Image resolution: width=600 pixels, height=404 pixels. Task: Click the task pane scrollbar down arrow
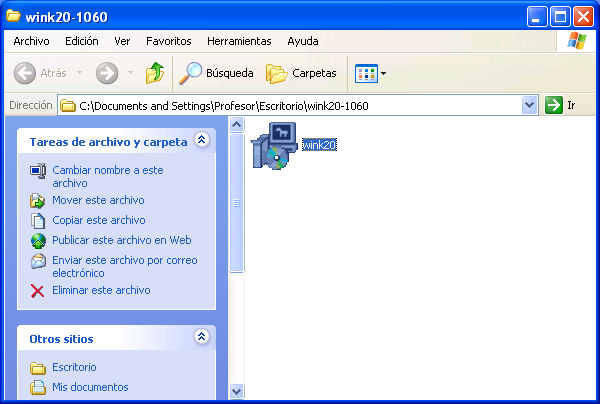(x=237, y=391)
